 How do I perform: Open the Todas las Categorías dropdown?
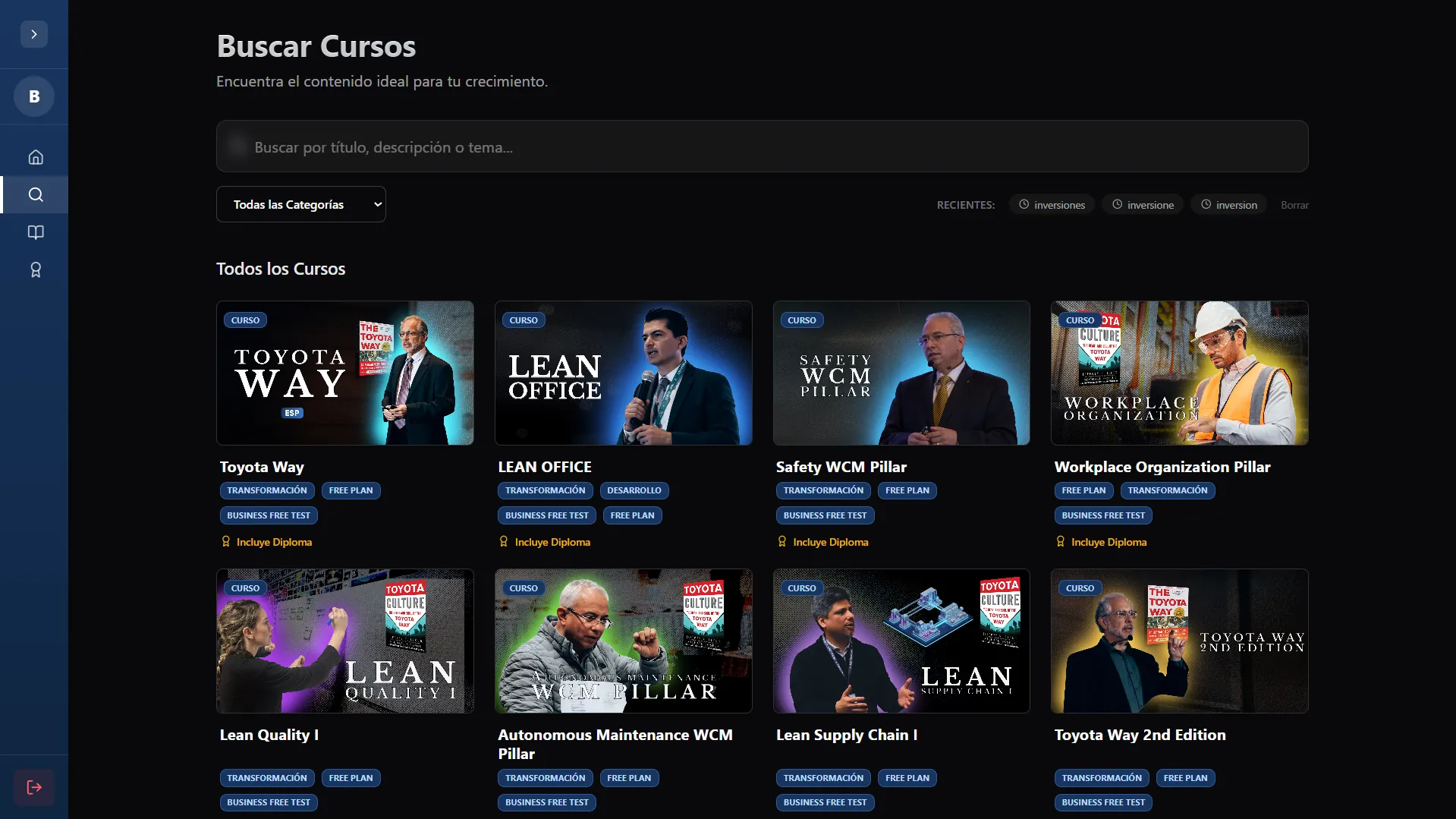(301, 204)
